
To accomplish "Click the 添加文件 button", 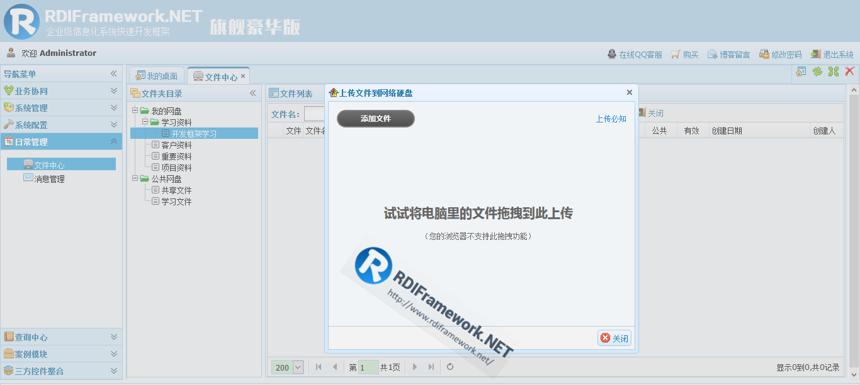I will click(x=376, y=118).
